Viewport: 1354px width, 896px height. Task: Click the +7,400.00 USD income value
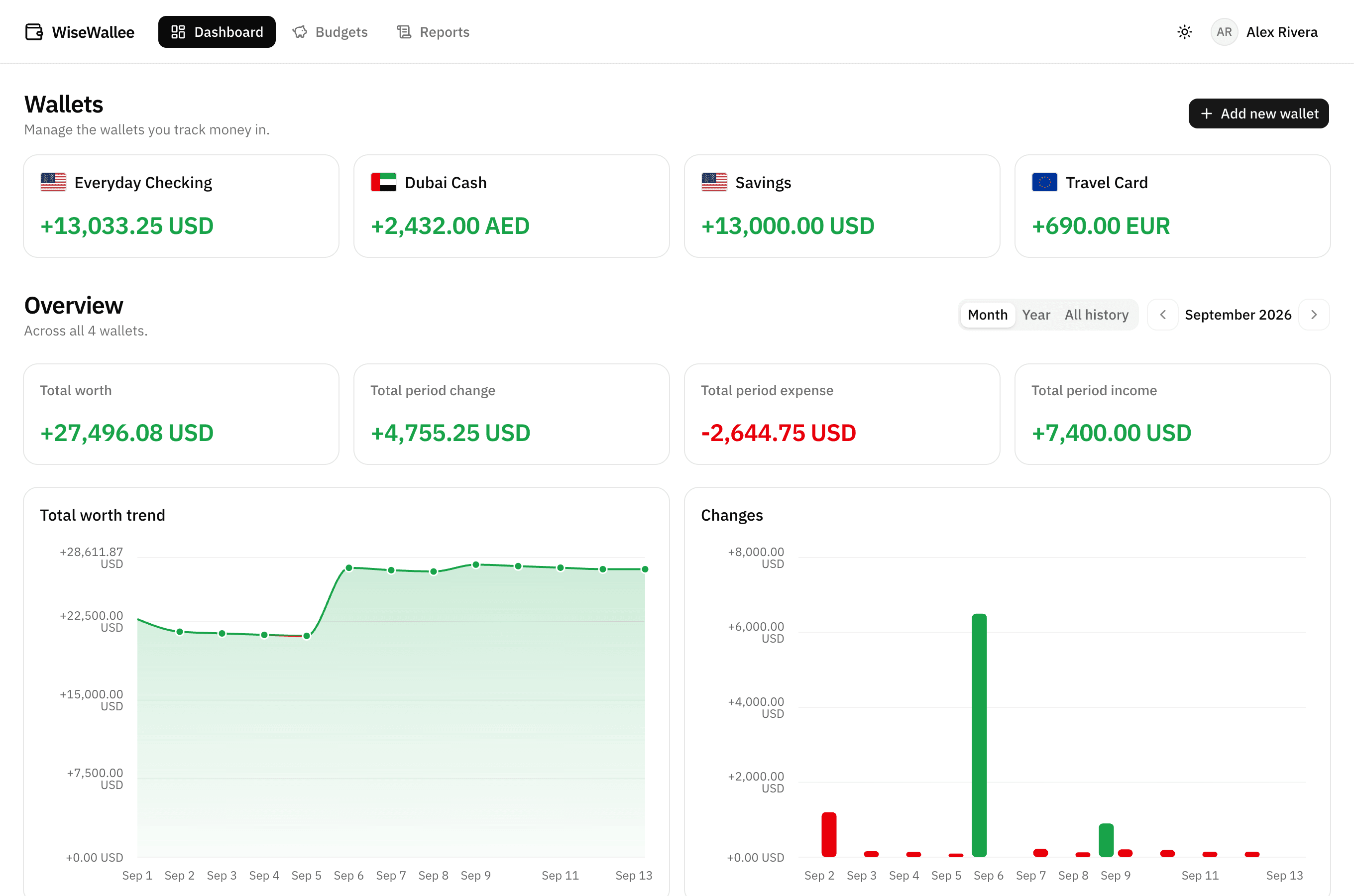coord(1111,433)
